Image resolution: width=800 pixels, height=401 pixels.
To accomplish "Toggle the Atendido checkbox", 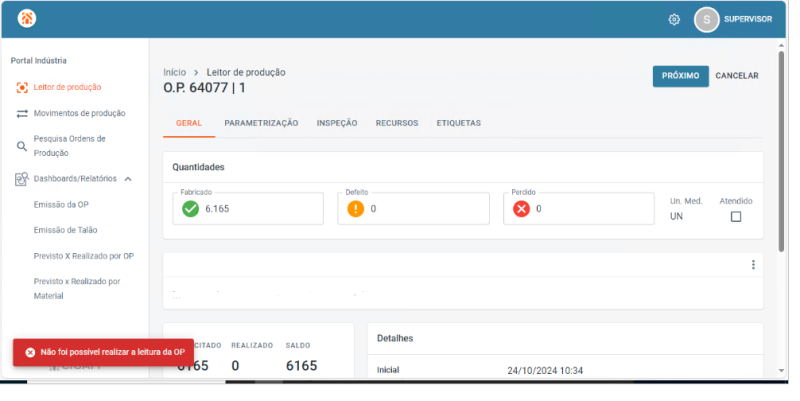I will coord(736,217).
